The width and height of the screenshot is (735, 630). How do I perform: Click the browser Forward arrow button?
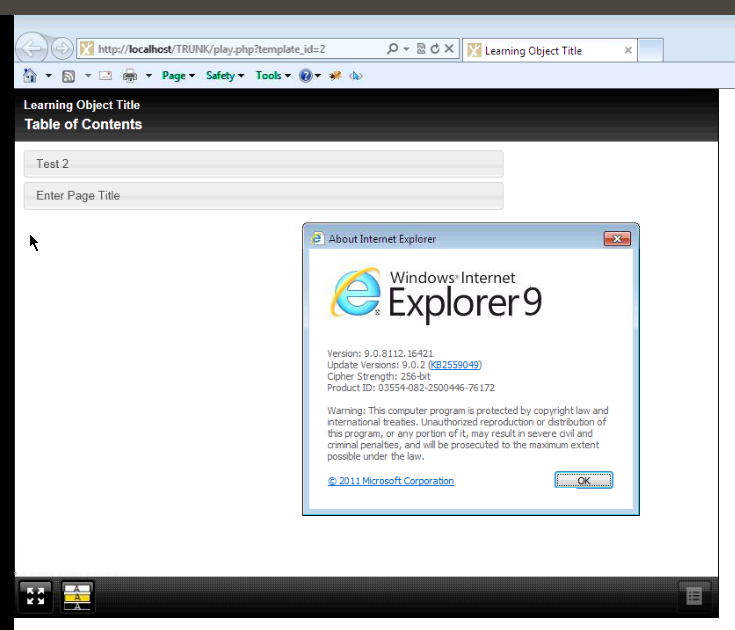pyautogui.click(x=62, y=48)
